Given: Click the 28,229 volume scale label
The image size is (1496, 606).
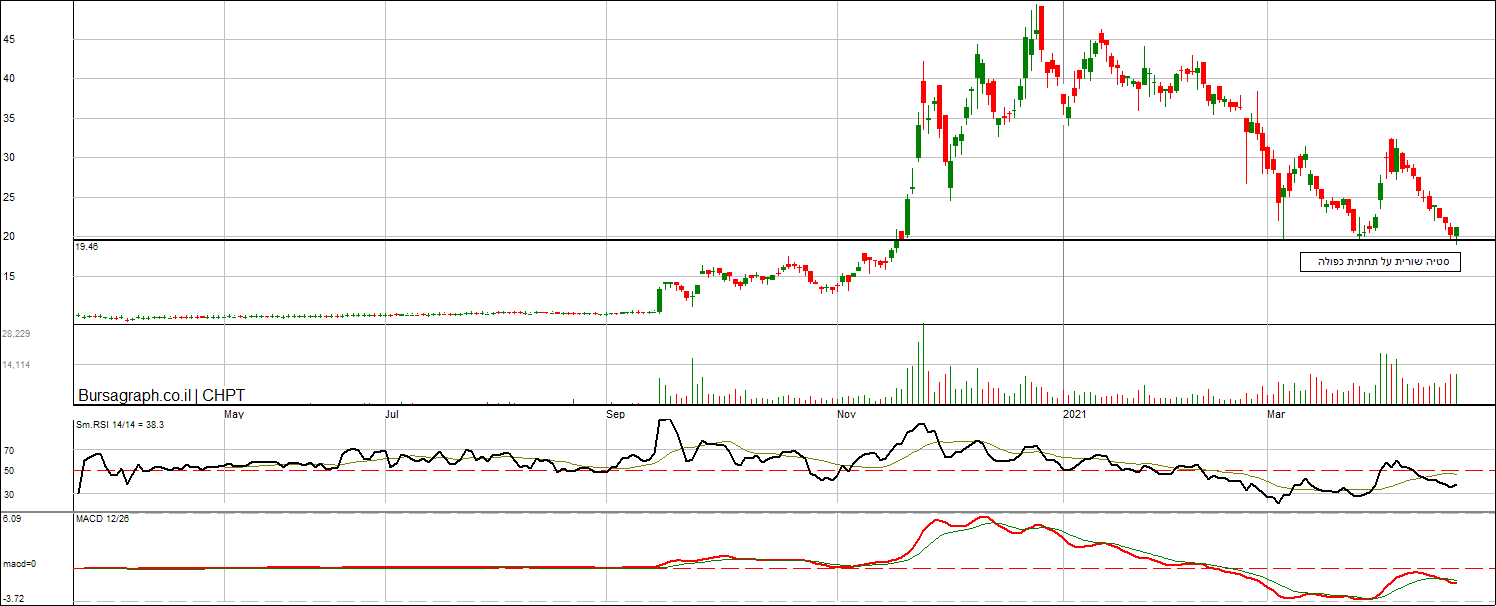Looking at the screenshot, I should pos(15,333).
